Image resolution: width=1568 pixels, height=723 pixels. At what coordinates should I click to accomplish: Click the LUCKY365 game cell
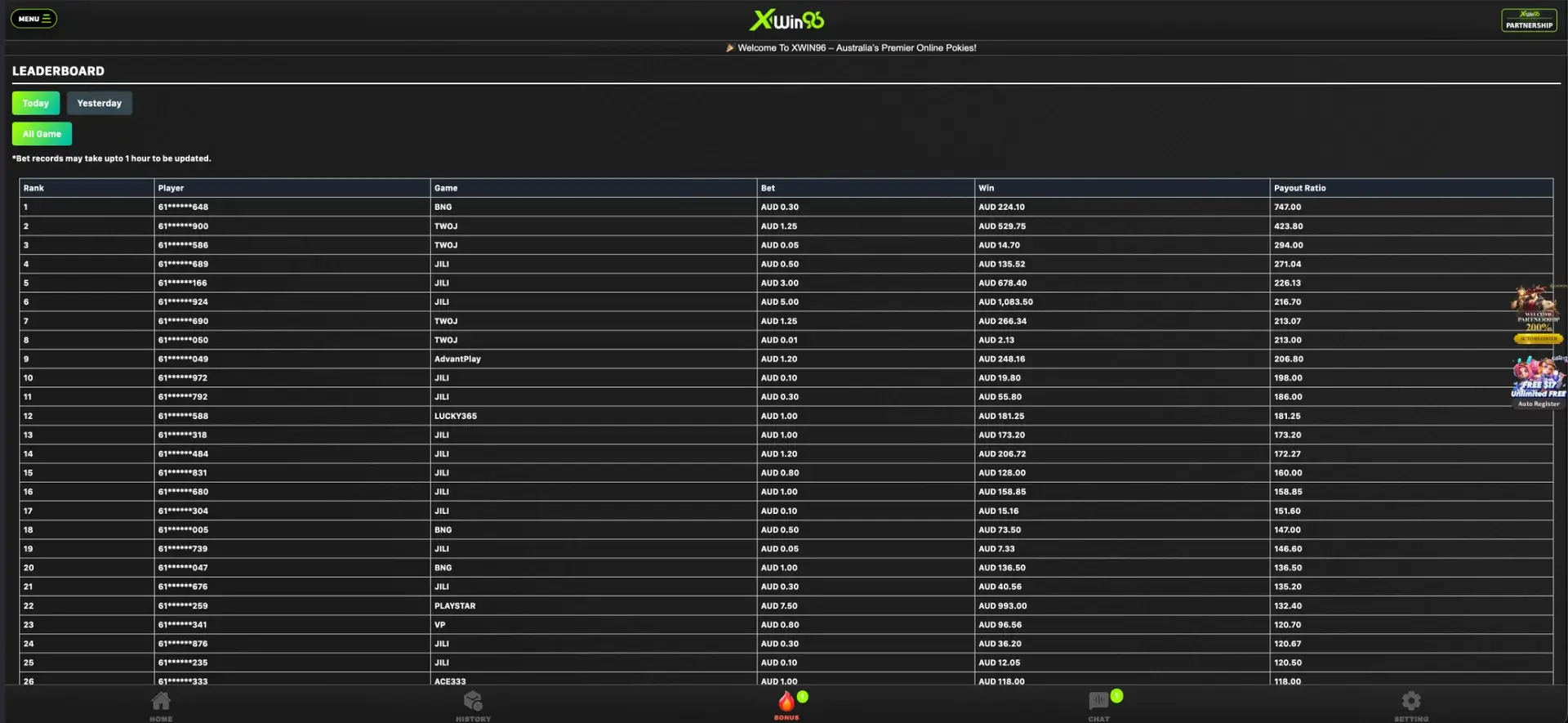pyautogui.click(x=594, y=416)
